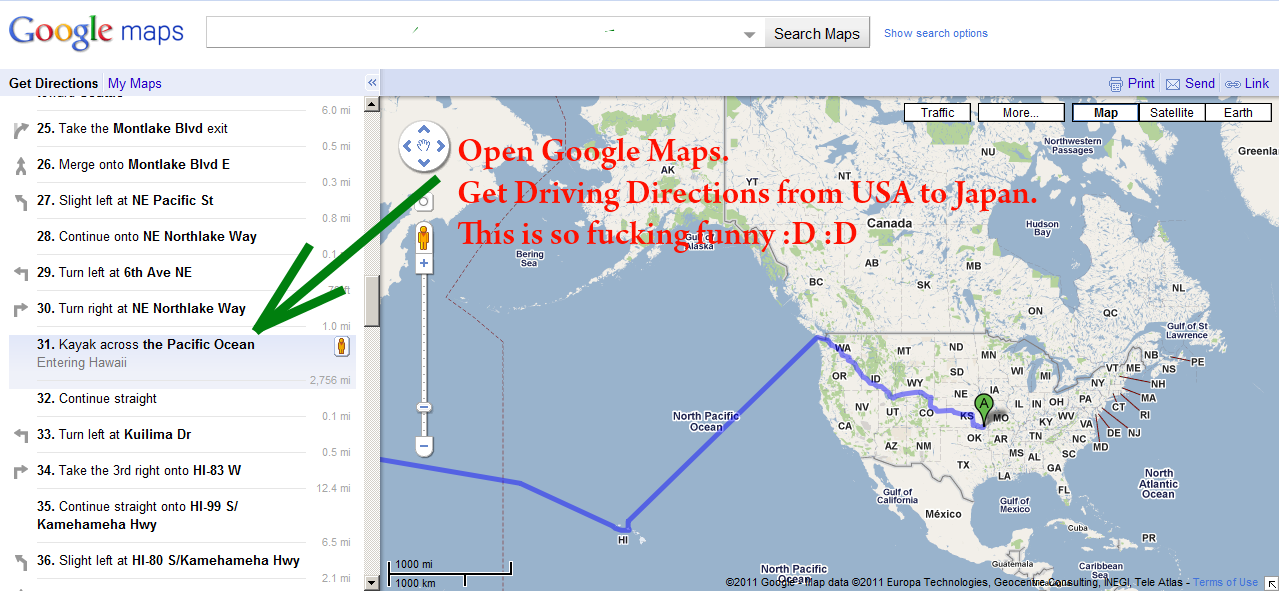Select the Get Directions tab
The height and width of the screenshot is (591, 1279).
tap(54, 84)
